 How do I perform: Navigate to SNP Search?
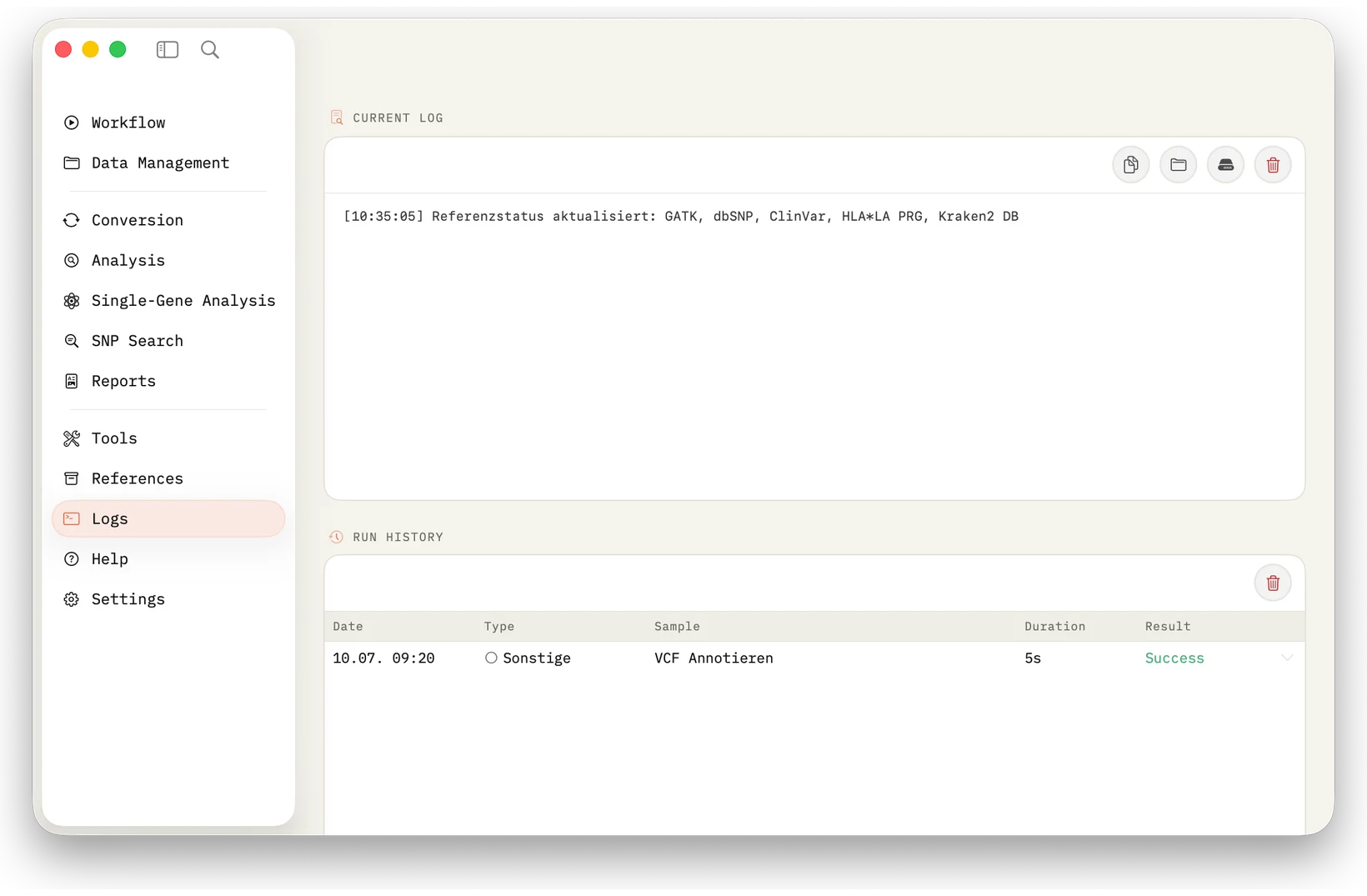[168, 341]
